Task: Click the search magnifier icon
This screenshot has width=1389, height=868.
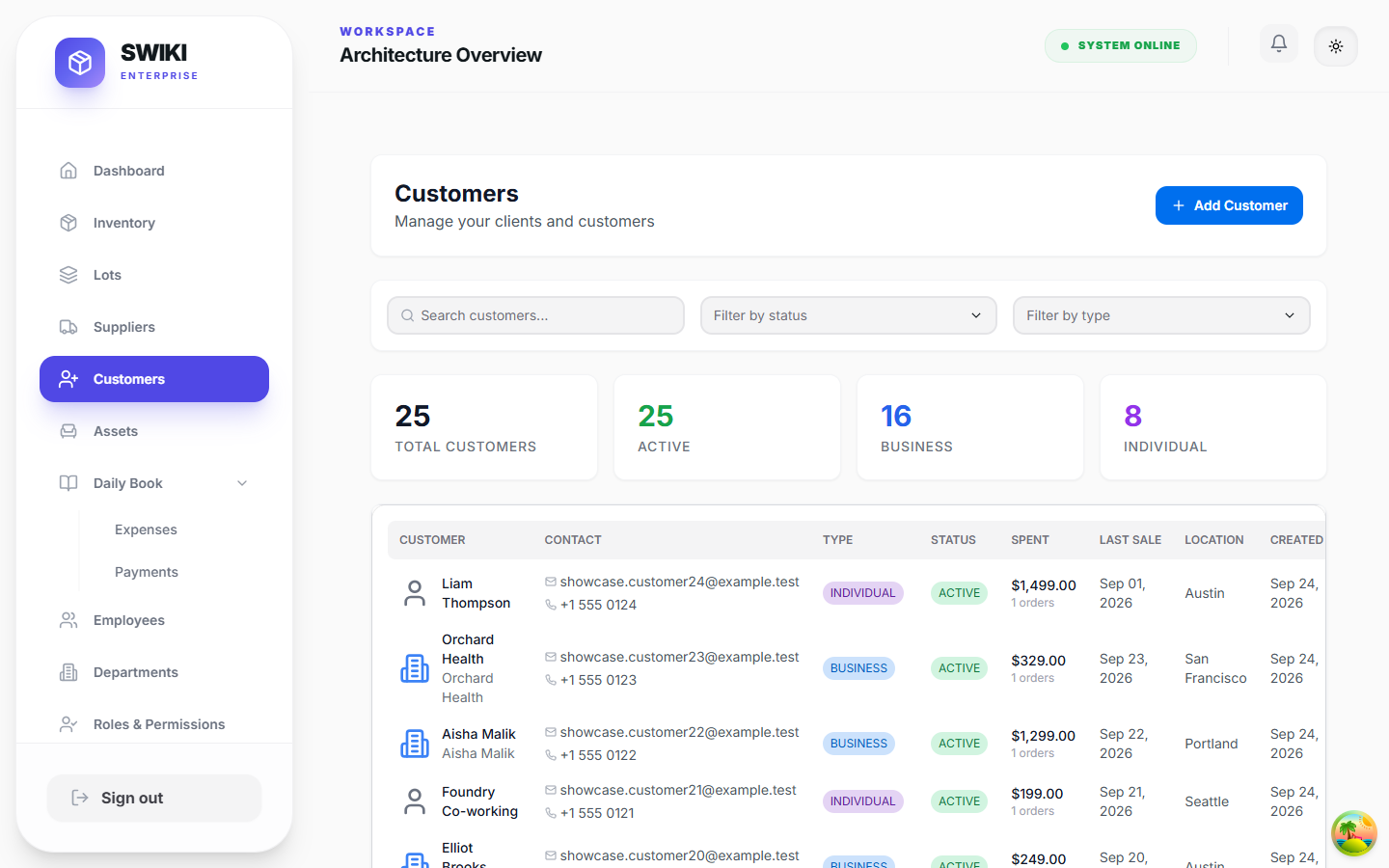Action: (x=408, y=315)
